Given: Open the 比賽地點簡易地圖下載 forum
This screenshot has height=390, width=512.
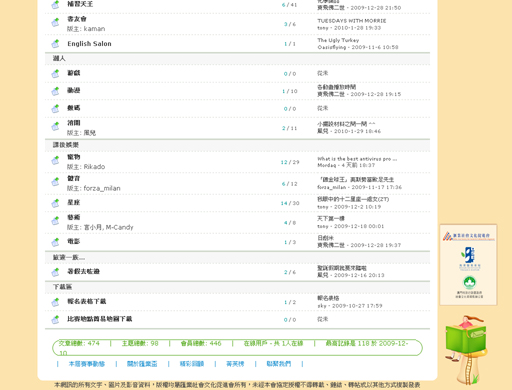Looking at the screenshot, I should (x=100, y=319).
